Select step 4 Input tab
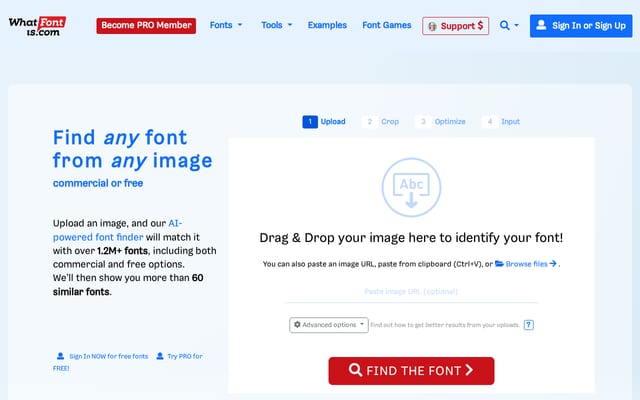640x400 pixels. [x=501, y=122]
